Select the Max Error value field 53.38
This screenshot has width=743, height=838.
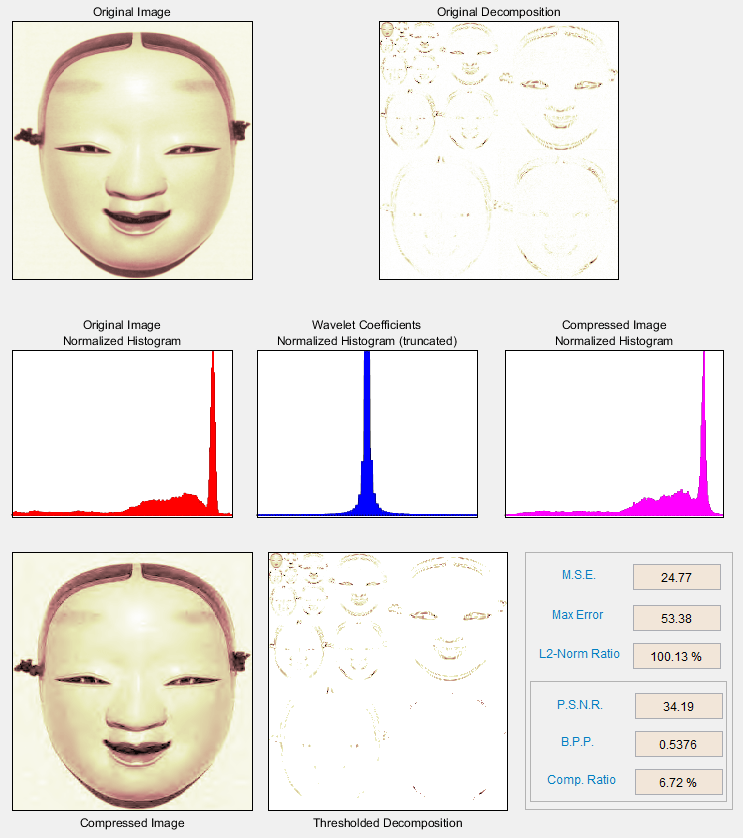(677, 618)
